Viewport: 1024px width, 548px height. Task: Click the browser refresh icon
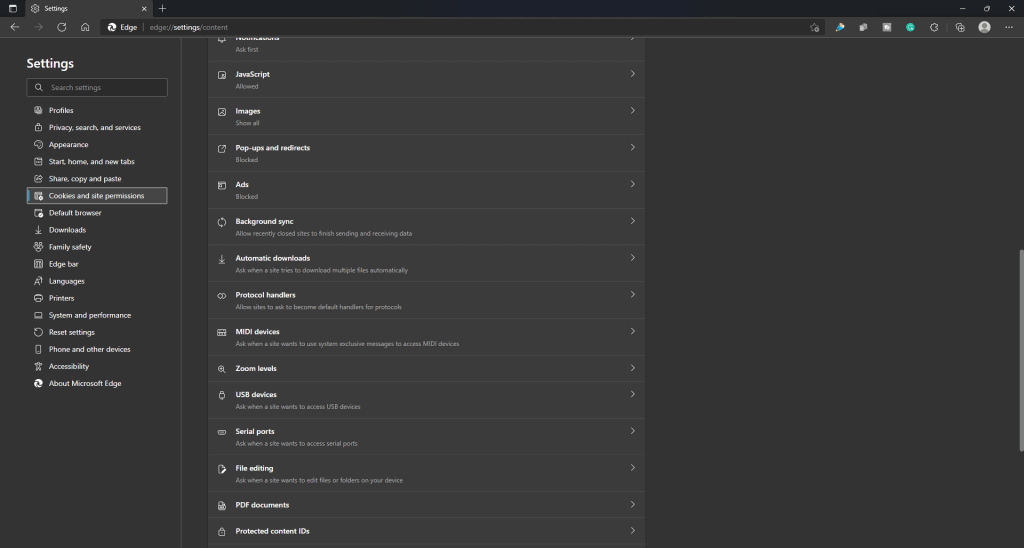[62, 27]
